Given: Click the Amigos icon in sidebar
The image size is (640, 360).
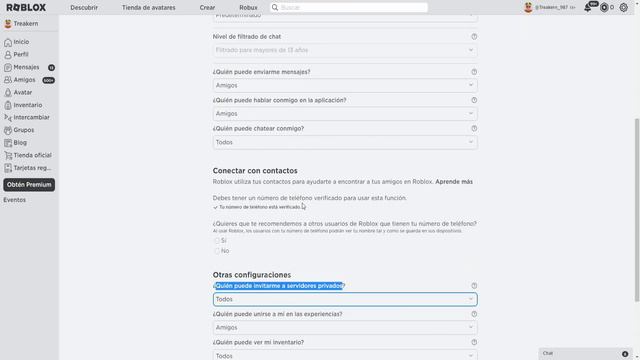Looking at the screenshot, I should coord(8,80).
